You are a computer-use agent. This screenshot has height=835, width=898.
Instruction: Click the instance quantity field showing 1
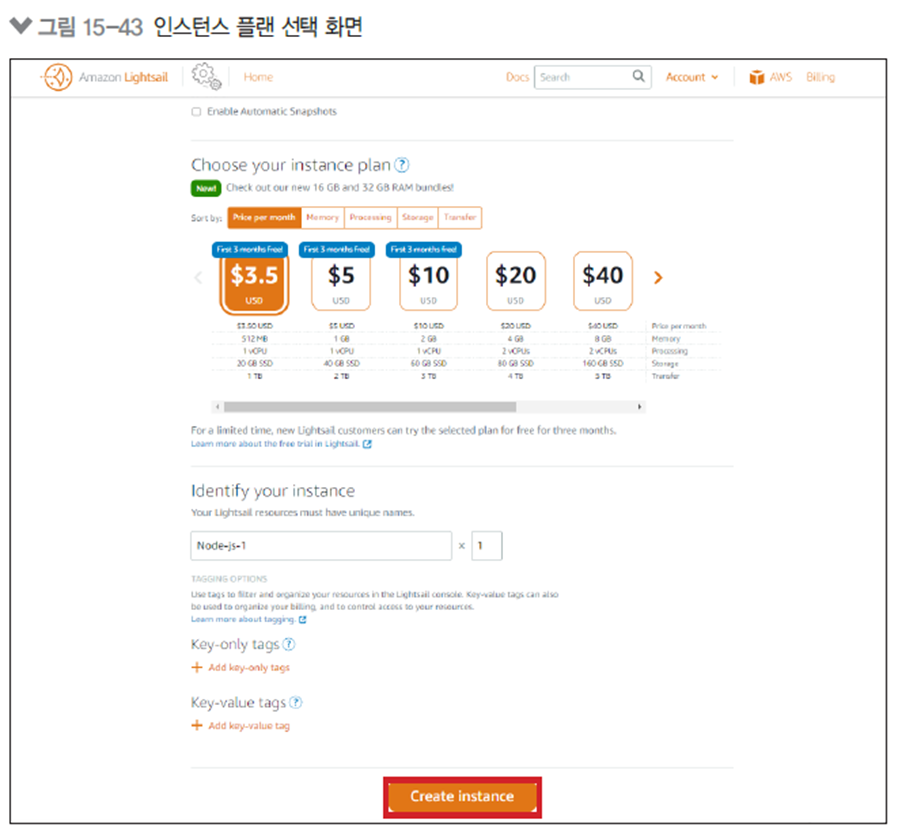tap(487, 546)
